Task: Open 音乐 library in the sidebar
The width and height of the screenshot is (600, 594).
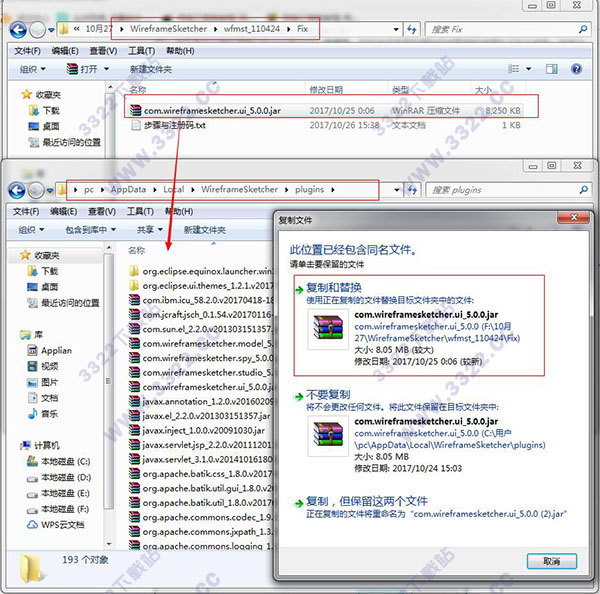Action: coord(43,413)
